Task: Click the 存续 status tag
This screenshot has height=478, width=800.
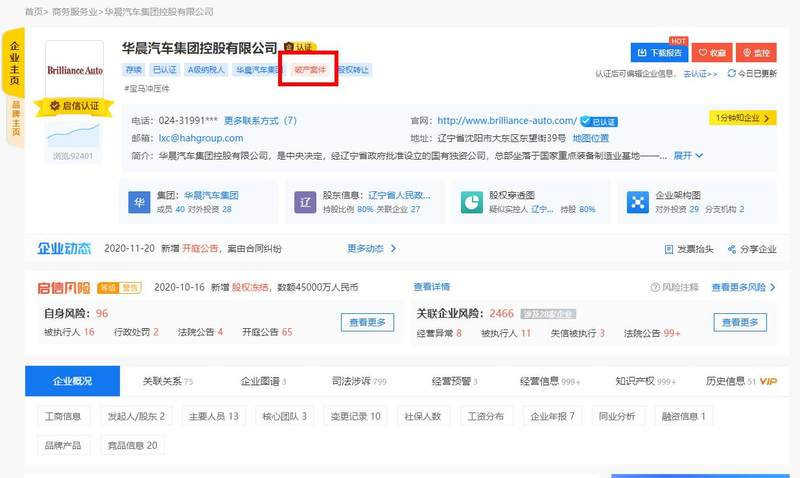Action: (x=134, y=70)
